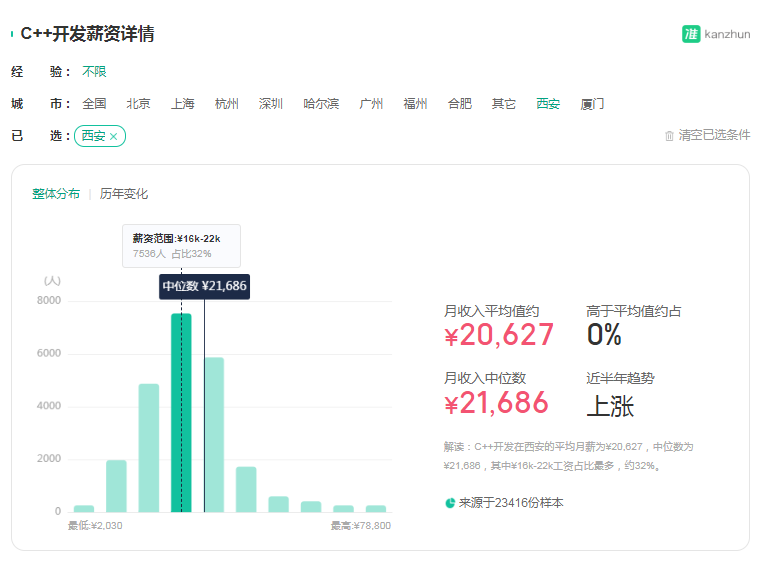Click the 厦门 city filter
Screen dimensions: 762x561
[592, 104]
